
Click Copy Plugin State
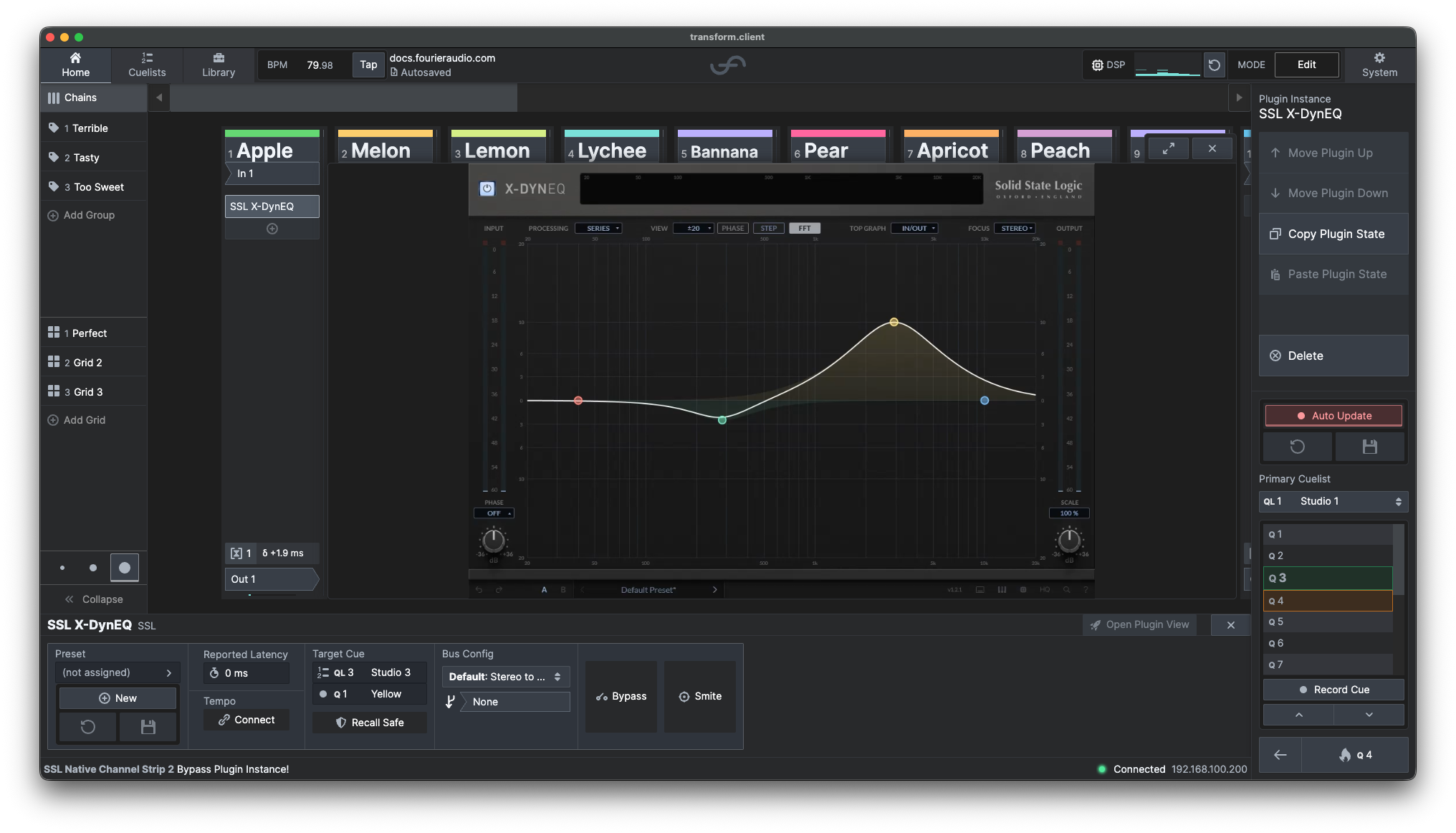(1333, 234)
